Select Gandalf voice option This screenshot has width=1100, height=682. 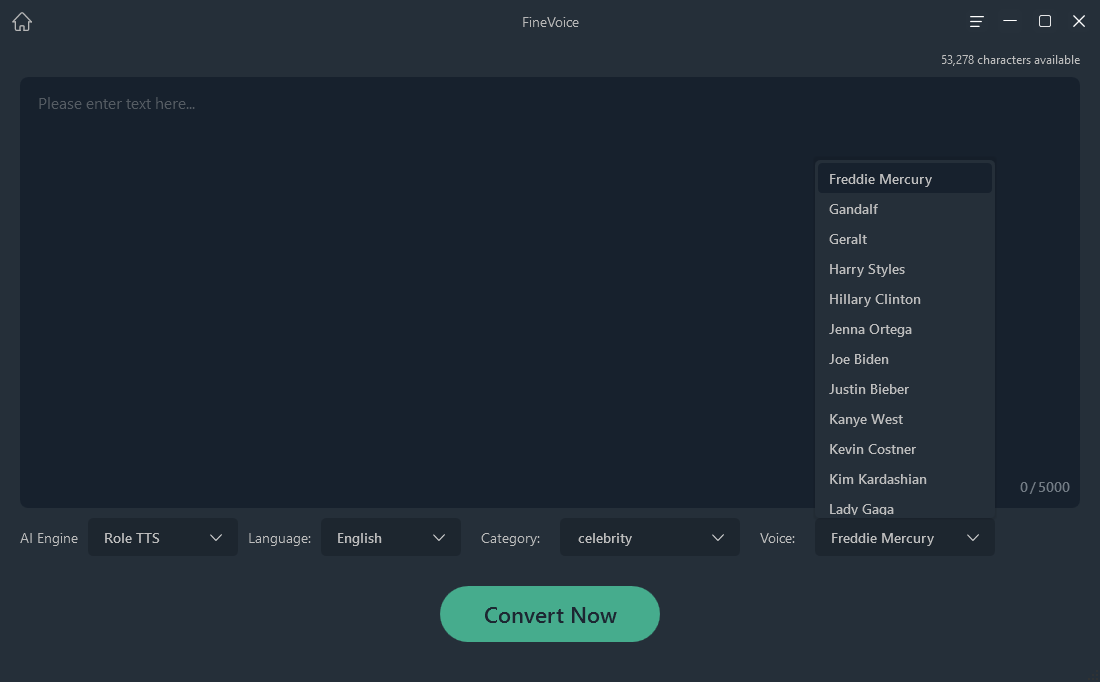tap(904, 209)
